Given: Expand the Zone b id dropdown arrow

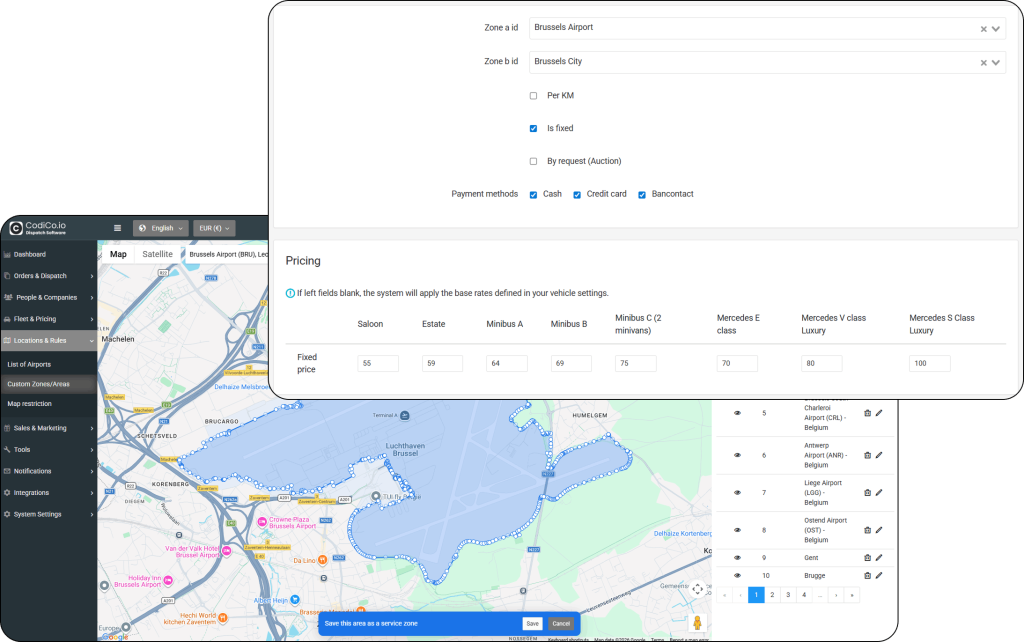Looking at the screenshot, I should 996,63.
